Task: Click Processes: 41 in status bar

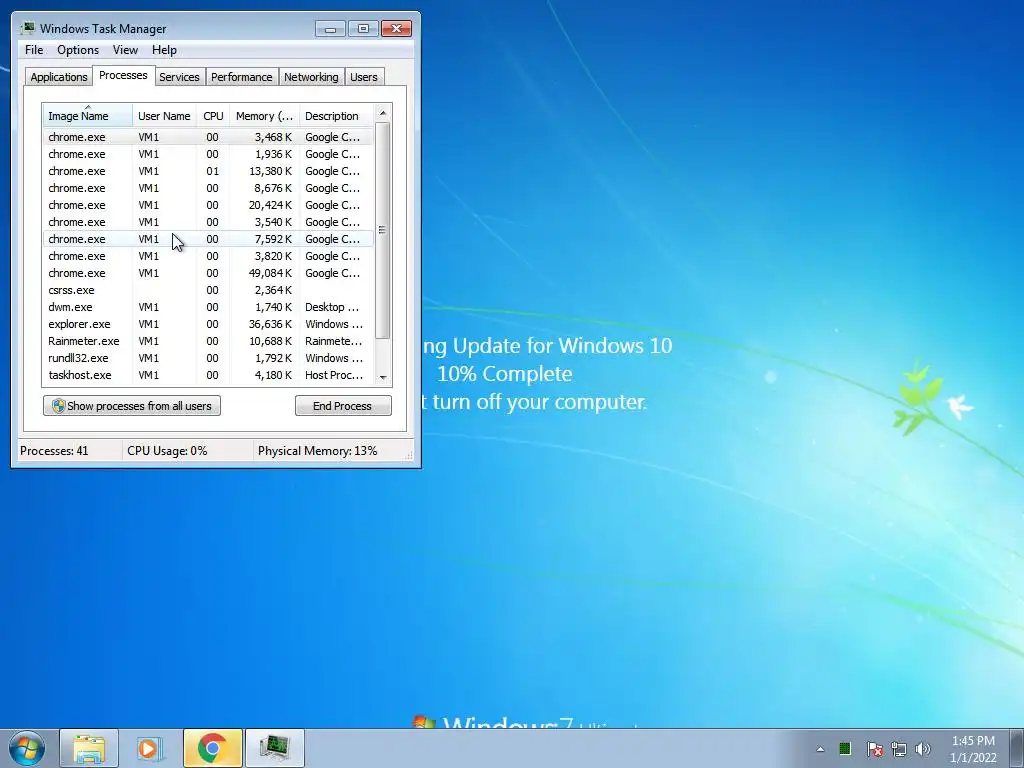Action: (54, 451)
